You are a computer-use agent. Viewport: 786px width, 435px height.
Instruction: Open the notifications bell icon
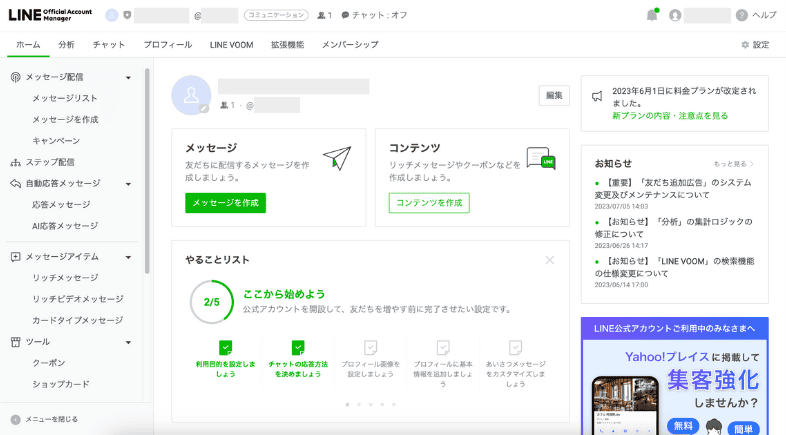click(652, 15)
